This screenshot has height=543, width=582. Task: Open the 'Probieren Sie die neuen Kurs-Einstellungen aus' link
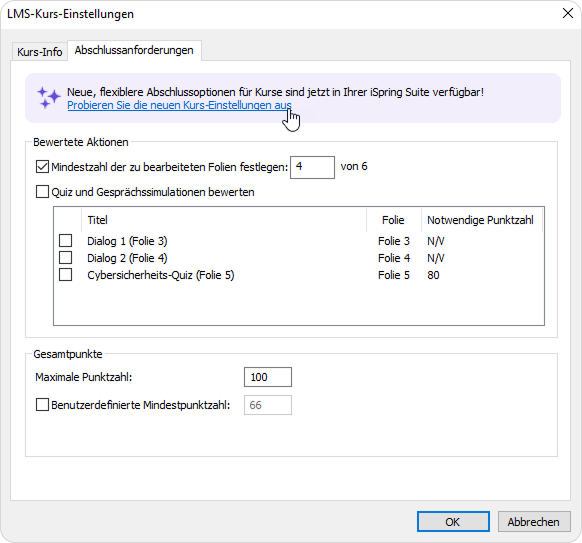pos(179,105)
